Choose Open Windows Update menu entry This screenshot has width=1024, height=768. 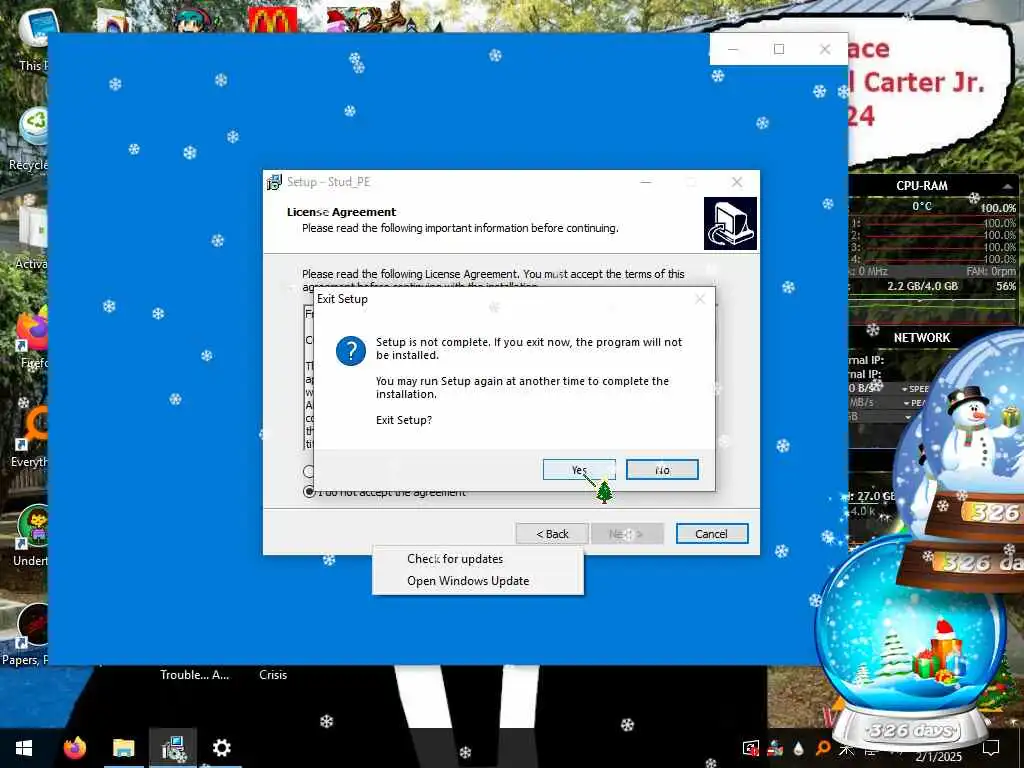(468, 581)
